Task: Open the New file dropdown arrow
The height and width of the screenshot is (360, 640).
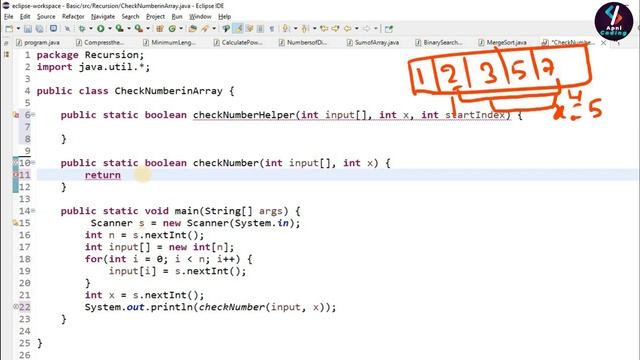Action: pyautogui.click(x=18, y=29)
